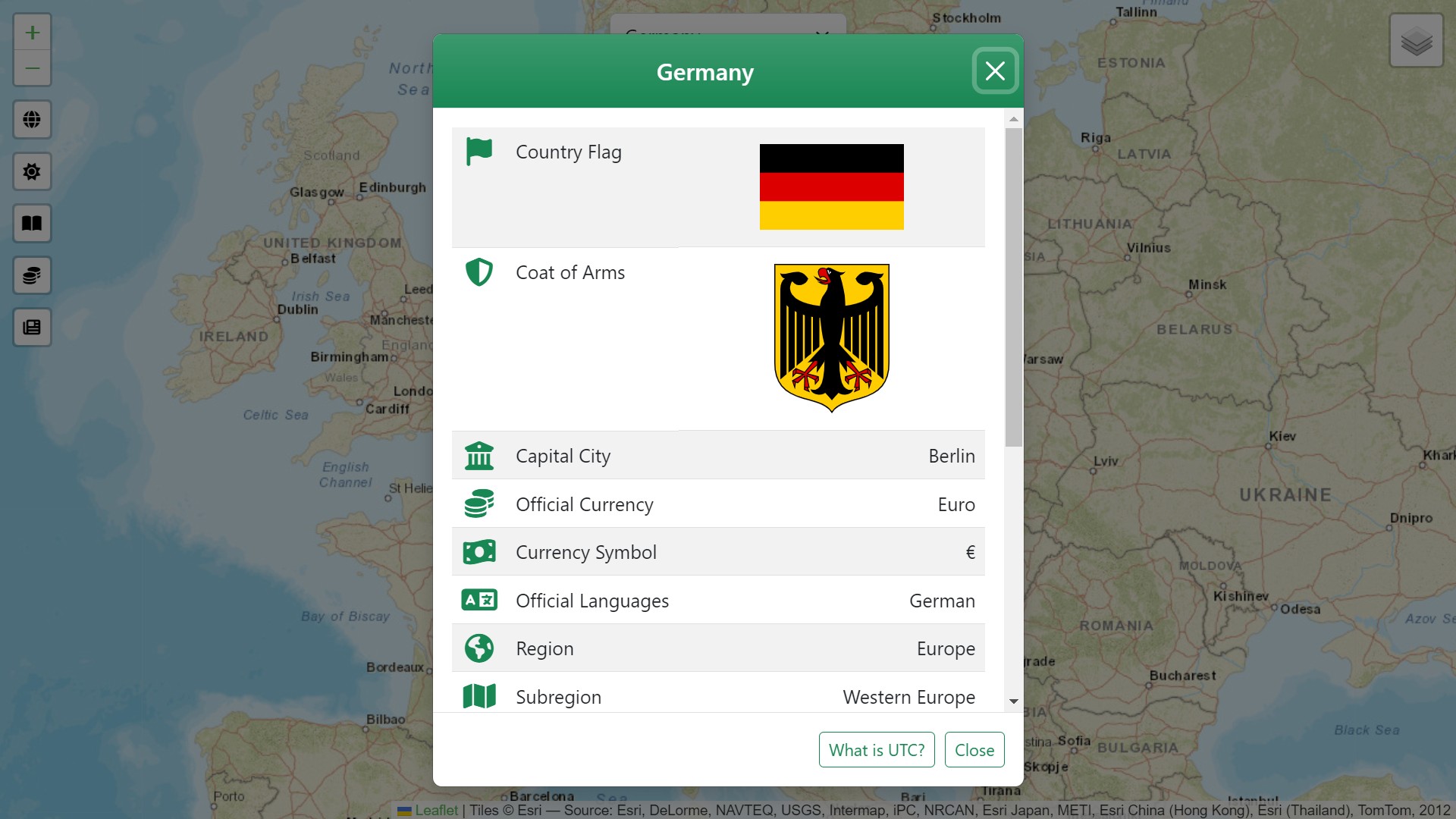Viewport: 1456px width, 819px height.
Task: Click the translate icon beside Official Languages
Action: (479, 599)
